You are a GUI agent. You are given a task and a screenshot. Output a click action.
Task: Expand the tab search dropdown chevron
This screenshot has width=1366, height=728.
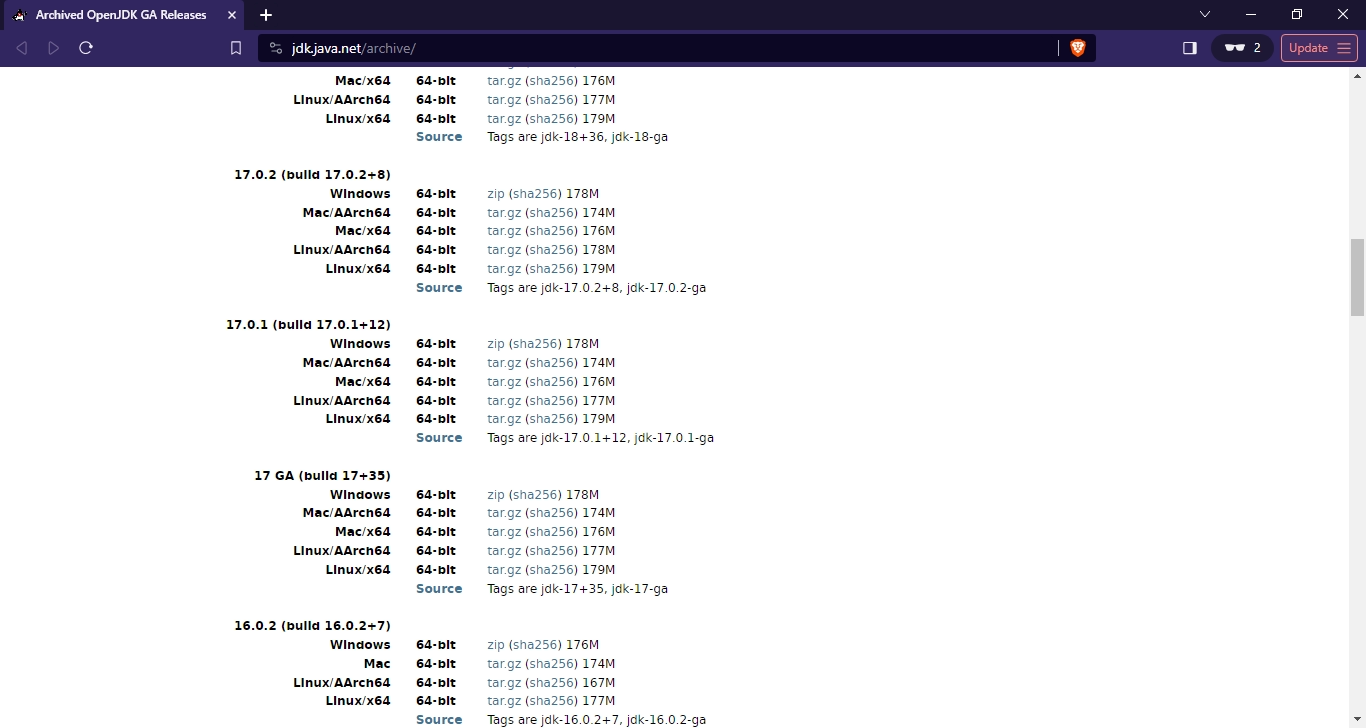(x=1205, y=15)
